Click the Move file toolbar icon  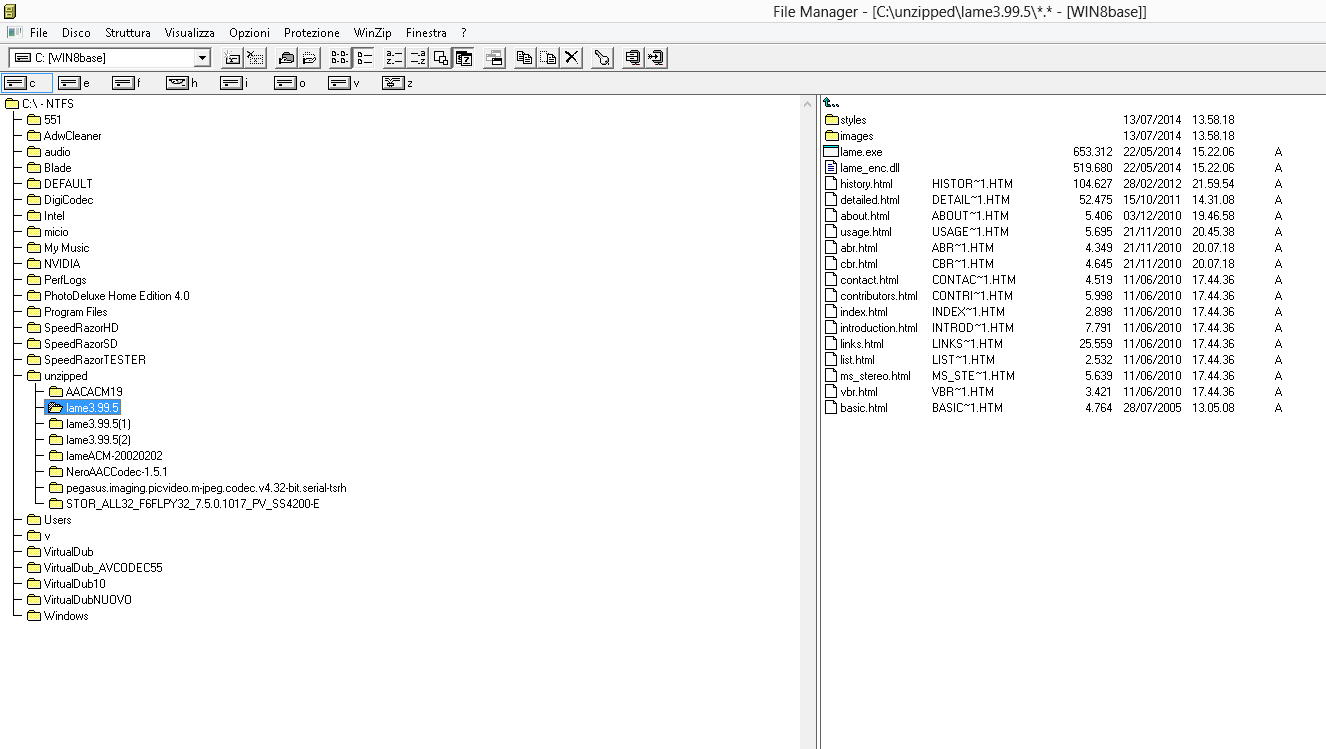pos(548,58)
